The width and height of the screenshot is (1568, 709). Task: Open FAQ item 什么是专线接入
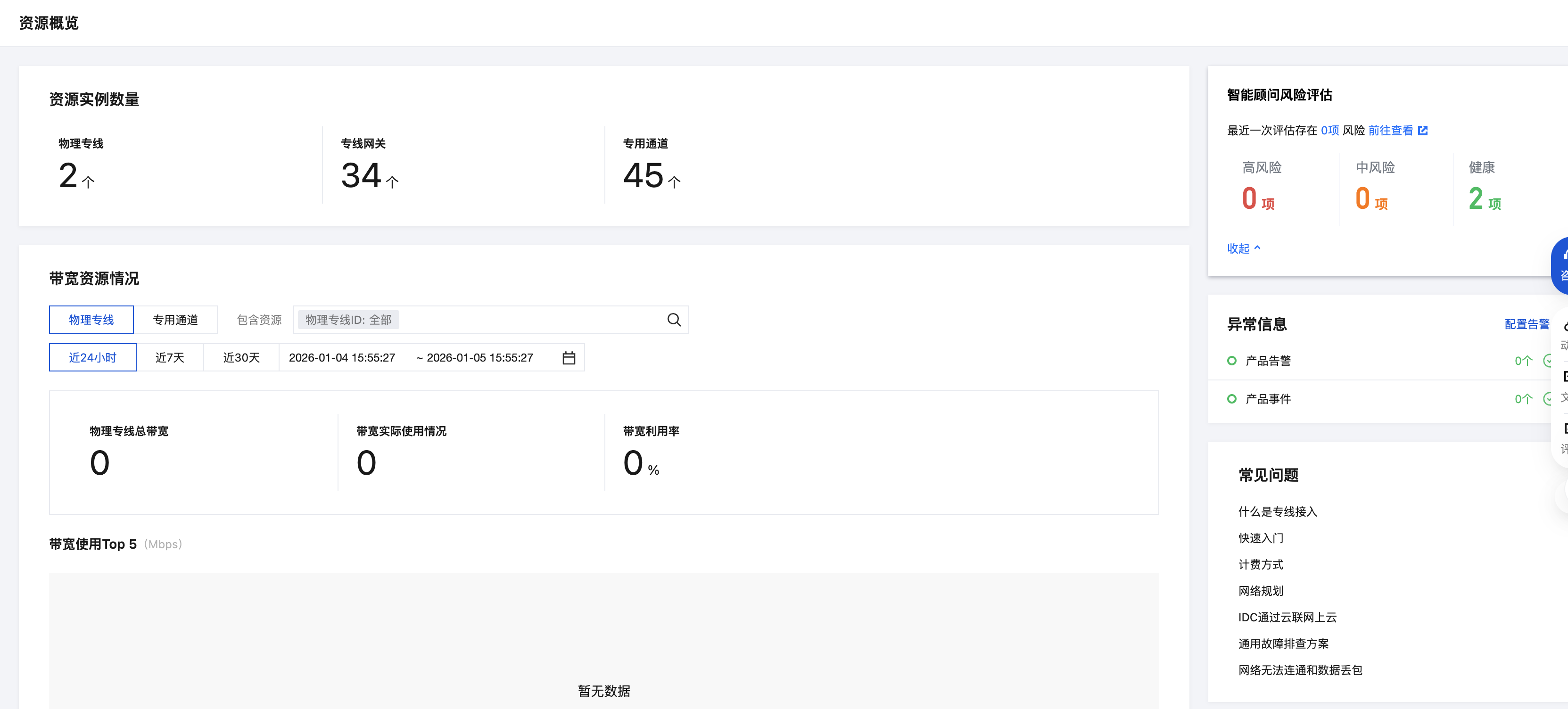point(1277,512)
